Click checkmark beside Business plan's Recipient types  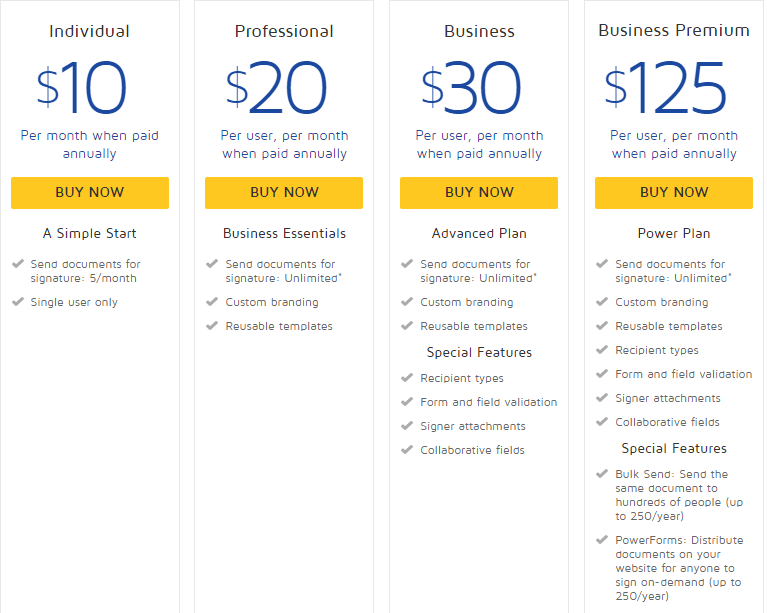[x=407, y=377]
